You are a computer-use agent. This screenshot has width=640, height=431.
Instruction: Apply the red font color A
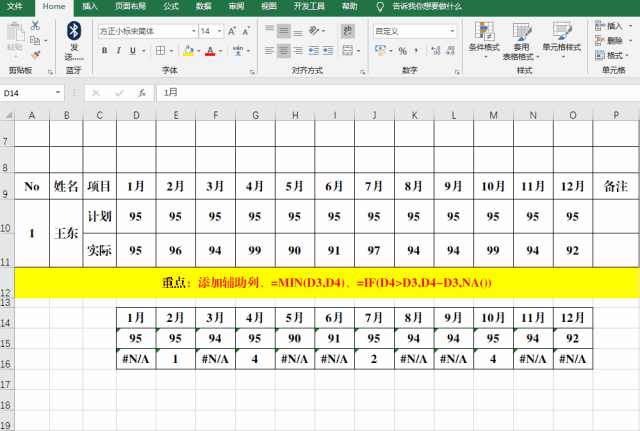tap(210, 51)
